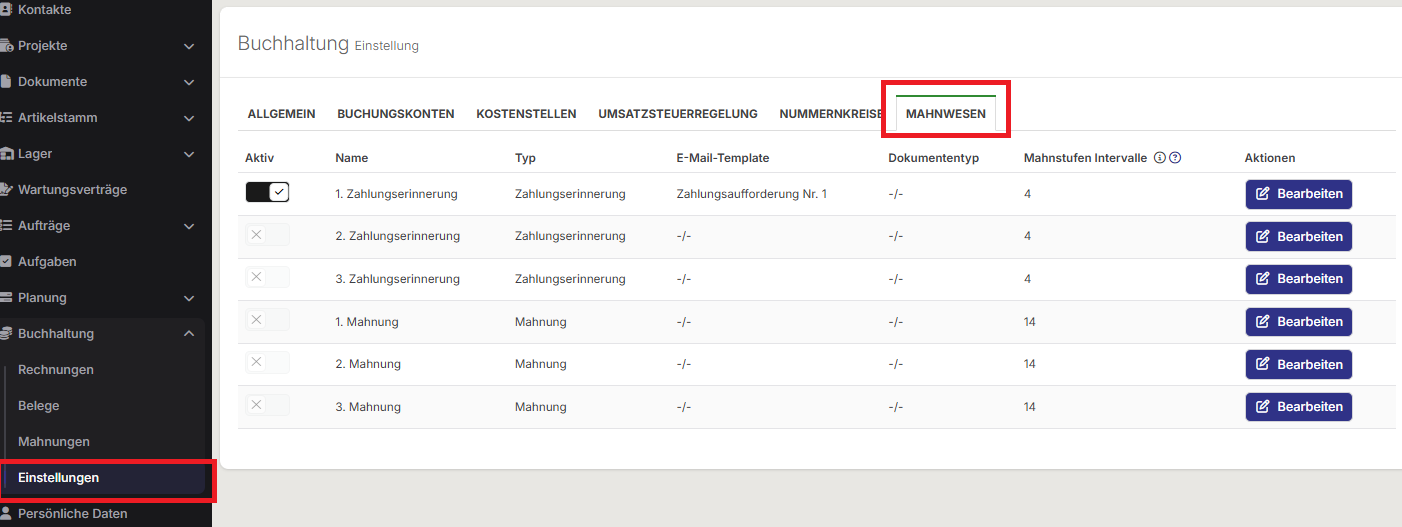1402x527 pixels.
Task: Expand the Projekte sidebar menu
Action: [x=189, y=46]
